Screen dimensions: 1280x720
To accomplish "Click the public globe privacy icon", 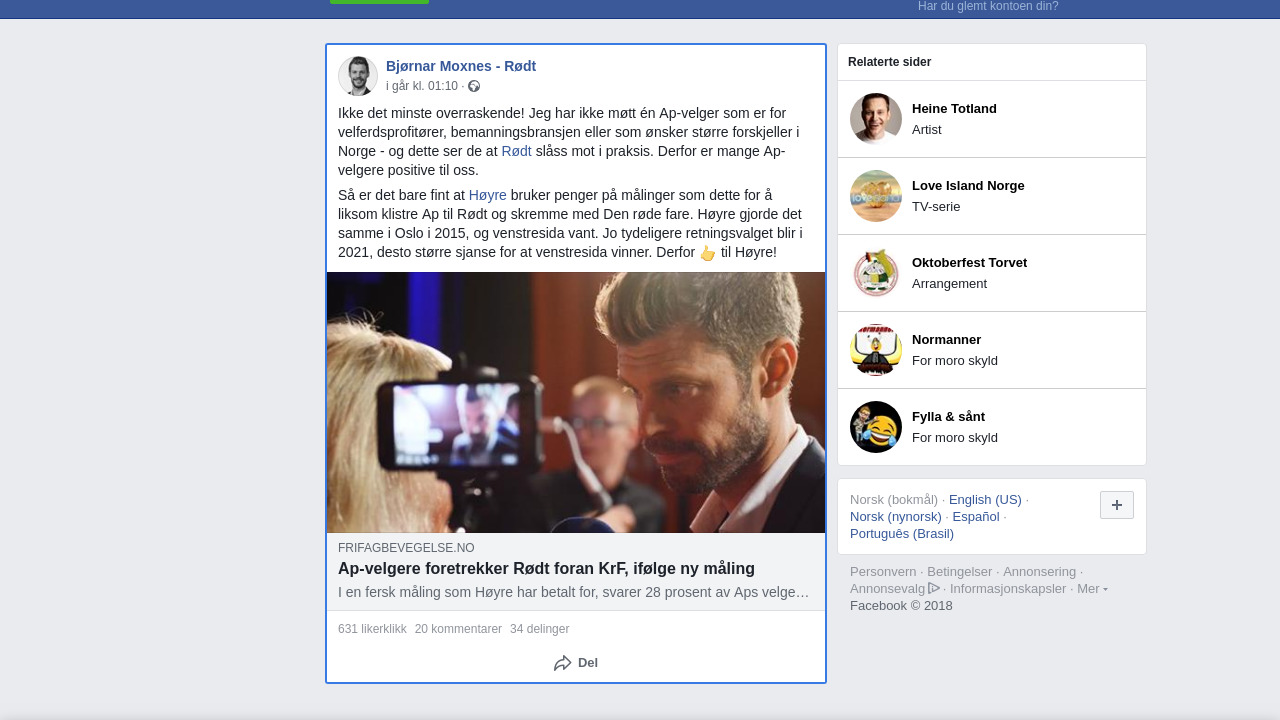I will 474,87.
